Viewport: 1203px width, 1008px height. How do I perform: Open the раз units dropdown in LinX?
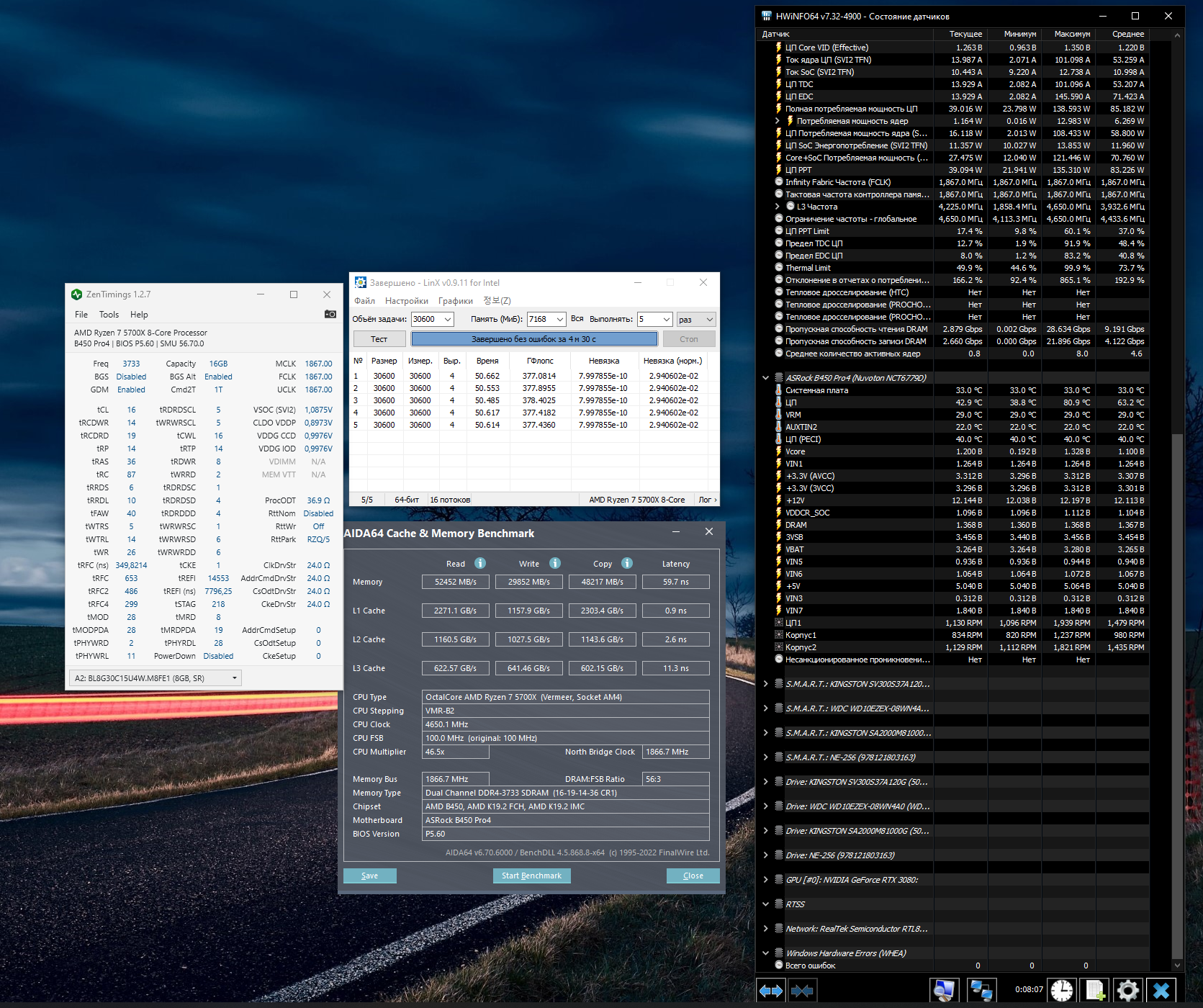[x=696, y=319]
